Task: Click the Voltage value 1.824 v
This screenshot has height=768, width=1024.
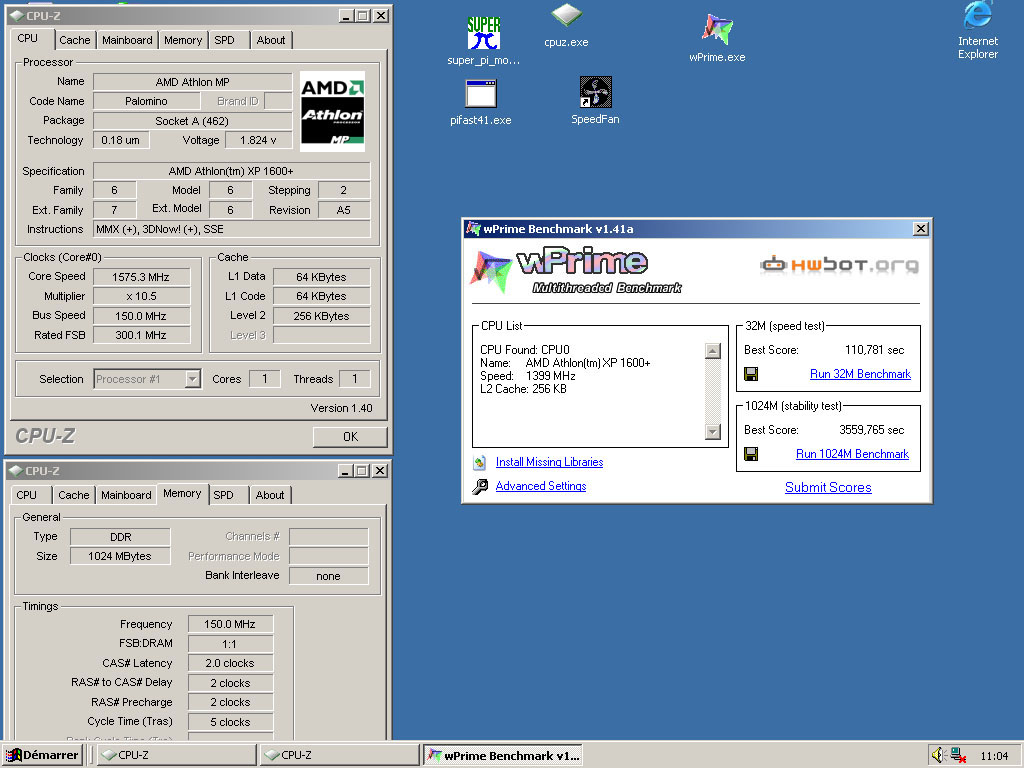Action: click(258, 140)
